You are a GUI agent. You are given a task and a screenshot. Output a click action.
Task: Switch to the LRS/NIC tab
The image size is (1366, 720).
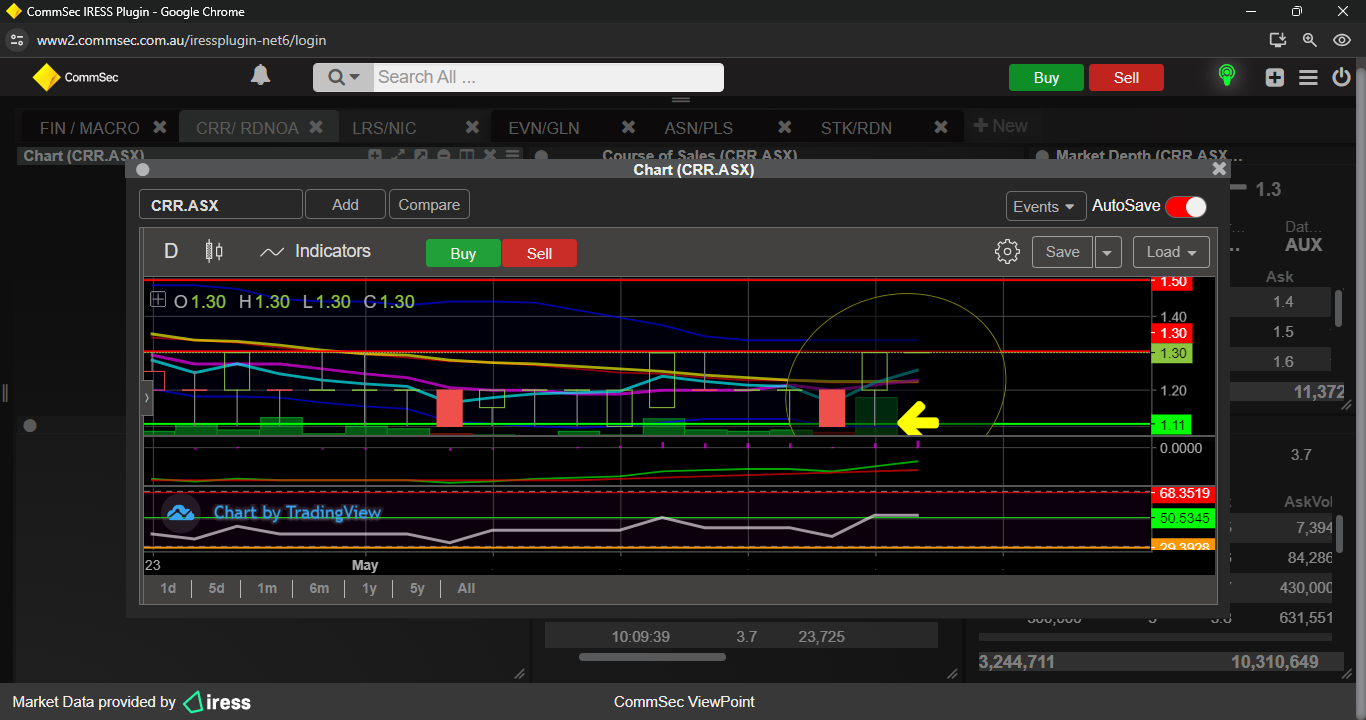(x=384, y=128)
